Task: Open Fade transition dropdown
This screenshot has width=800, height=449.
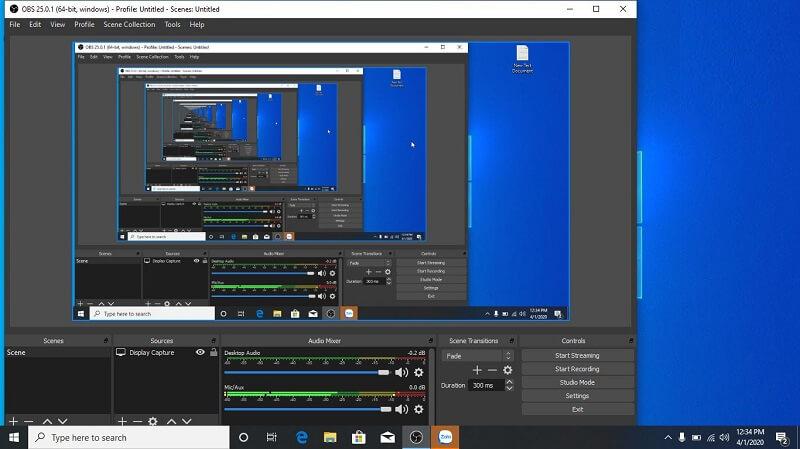Action: point(477,356)
